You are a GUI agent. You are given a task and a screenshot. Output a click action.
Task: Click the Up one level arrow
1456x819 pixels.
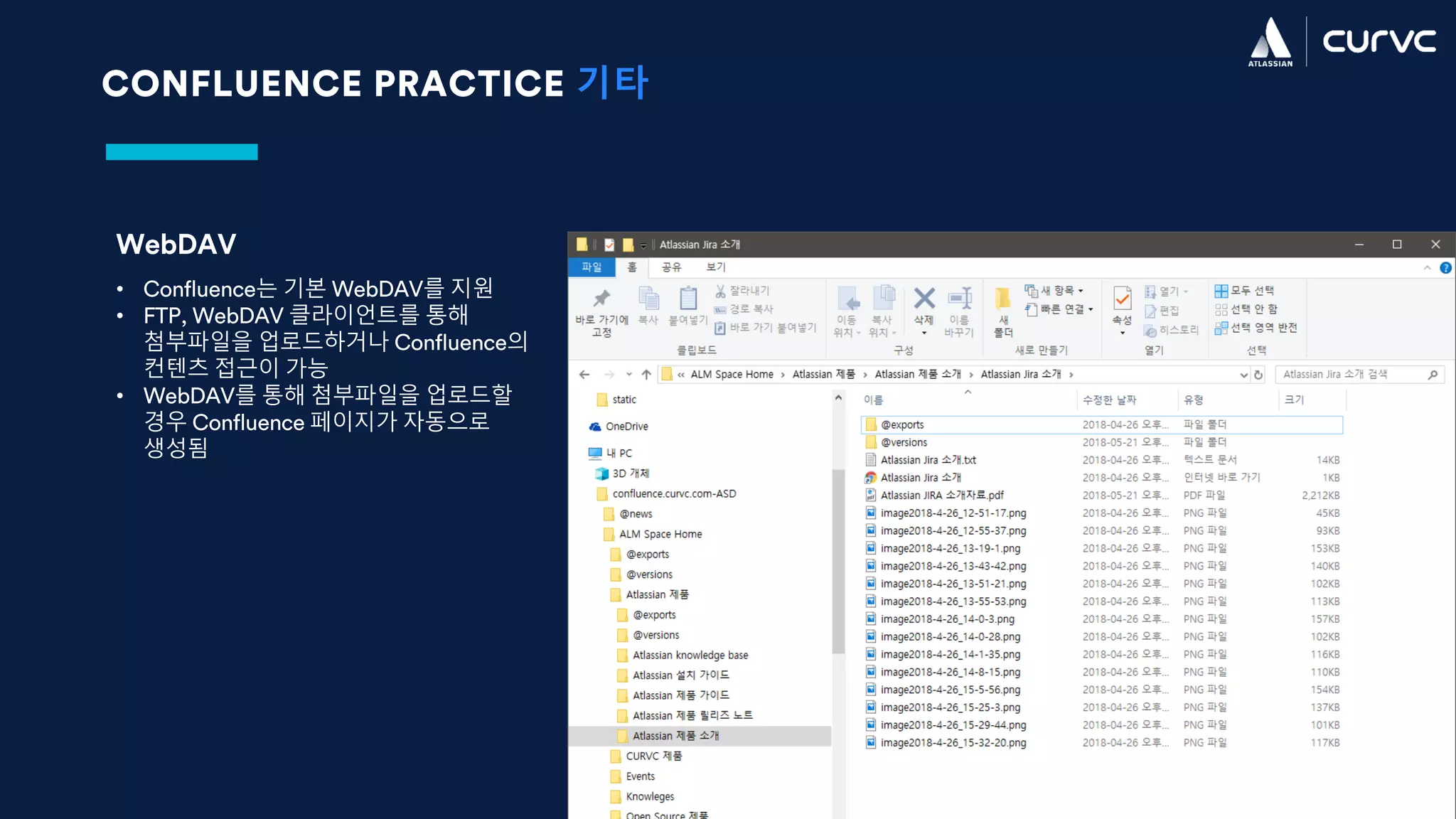click(646, 375)
